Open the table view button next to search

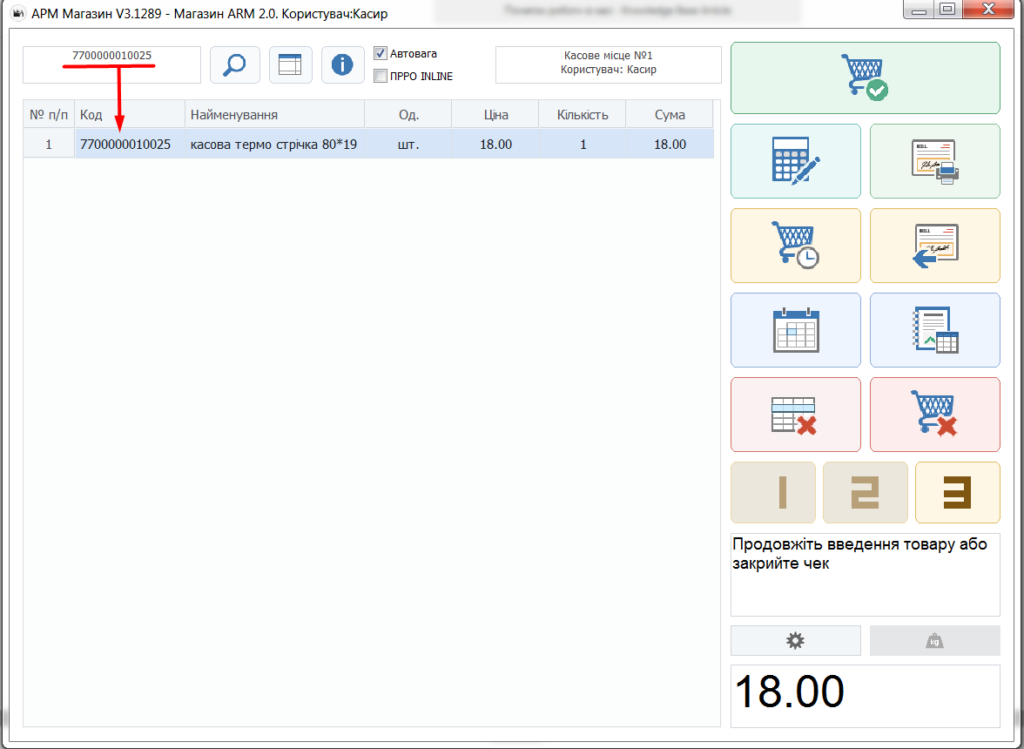point(290,65)
